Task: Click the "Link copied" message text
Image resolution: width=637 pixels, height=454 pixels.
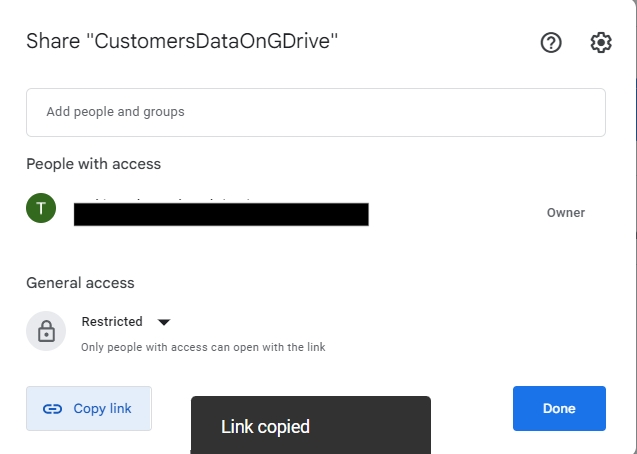Action: coord(265,427)
